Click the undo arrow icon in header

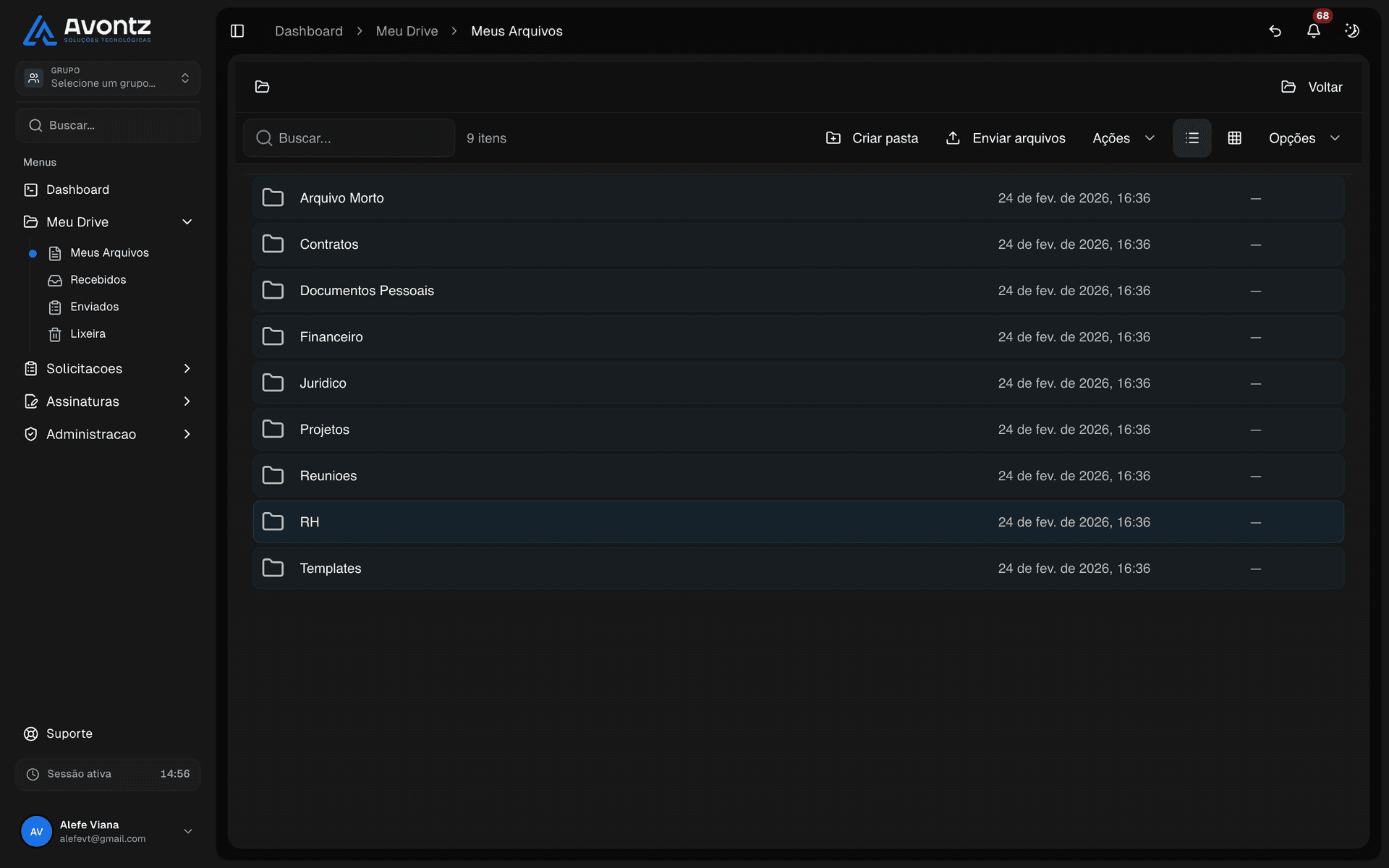[1275, 31]
